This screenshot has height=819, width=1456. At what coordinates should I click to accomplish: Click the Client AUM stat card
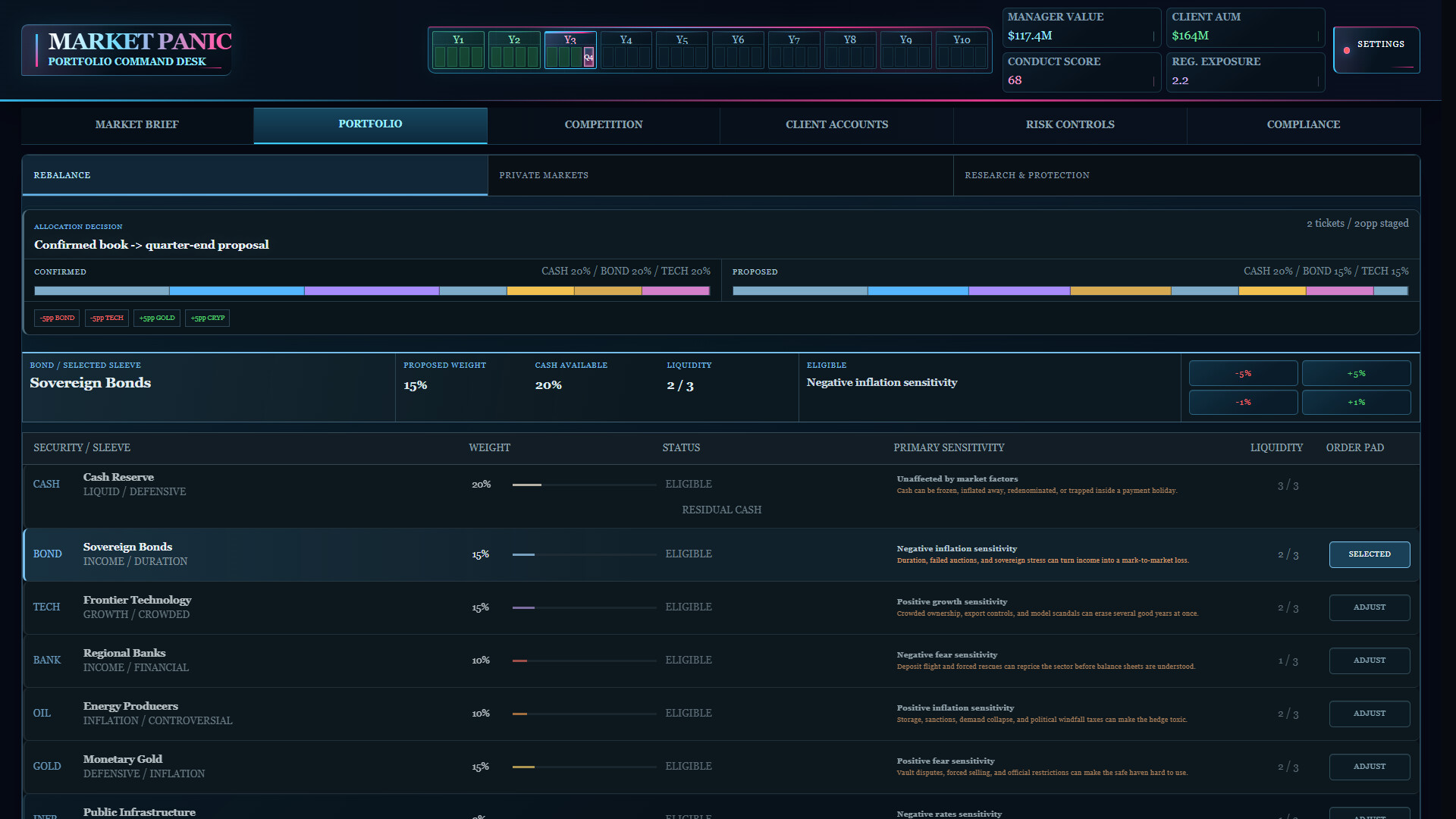click(1245, 27)
